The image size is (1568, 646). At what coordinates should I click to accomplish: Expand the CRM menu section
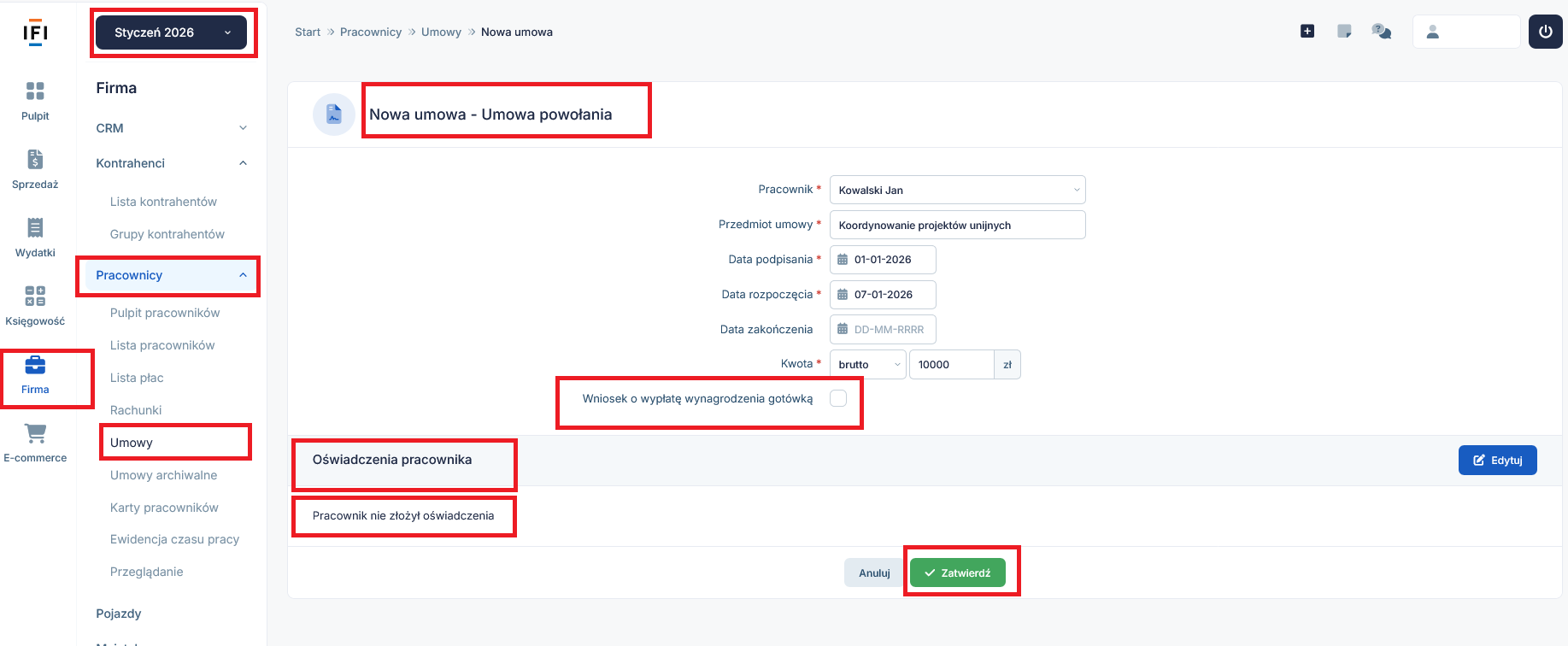171,128
